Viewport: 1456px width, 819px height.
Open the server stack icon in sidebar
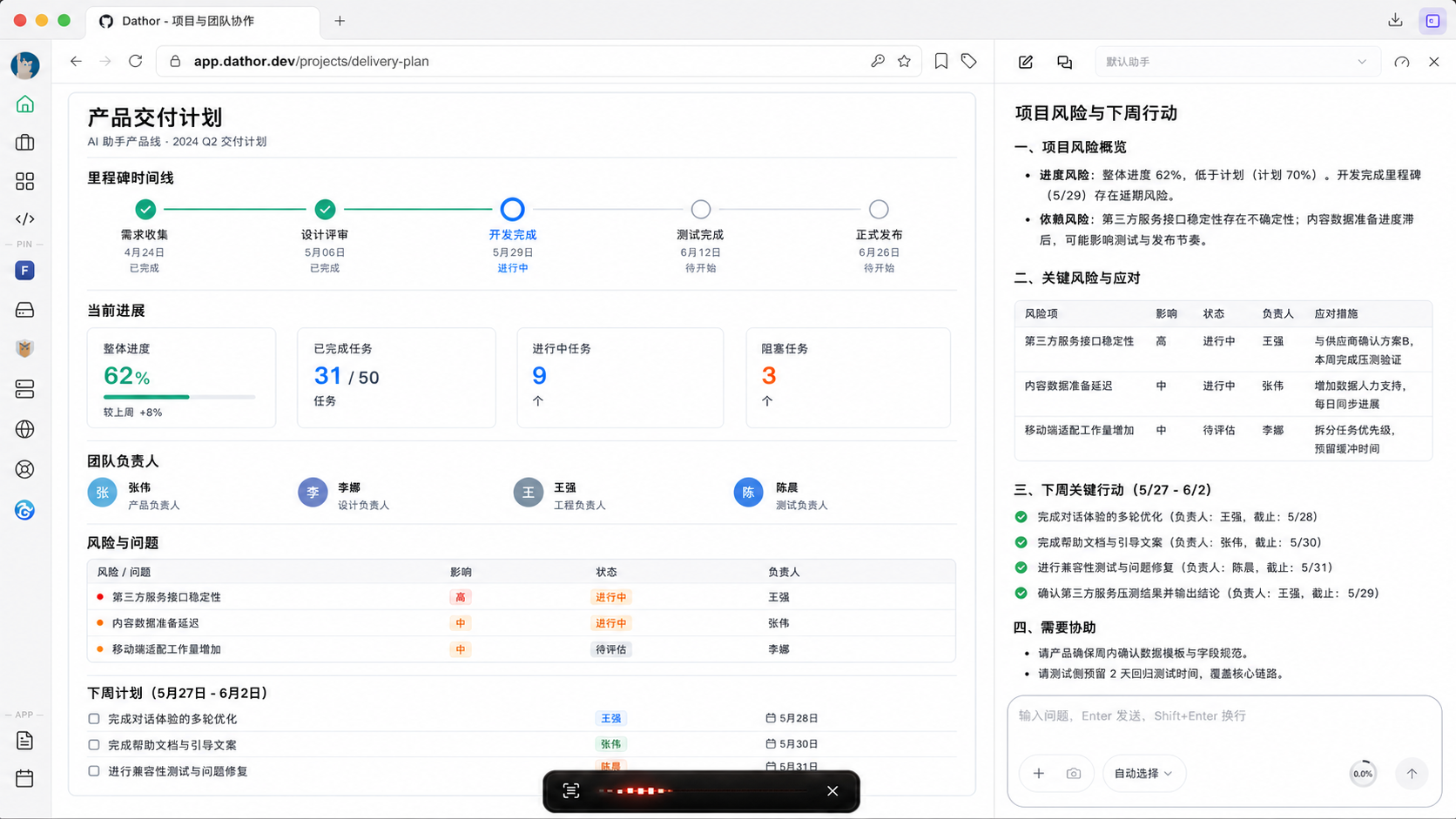point(24,389)
